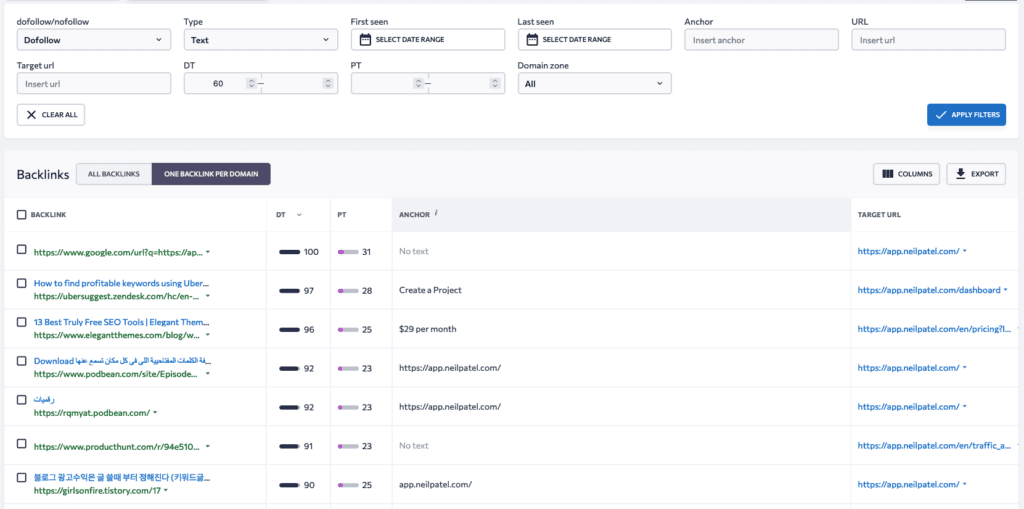Toggle the select-all Backlink header checkbox
1024x509 pixels.
22,214
